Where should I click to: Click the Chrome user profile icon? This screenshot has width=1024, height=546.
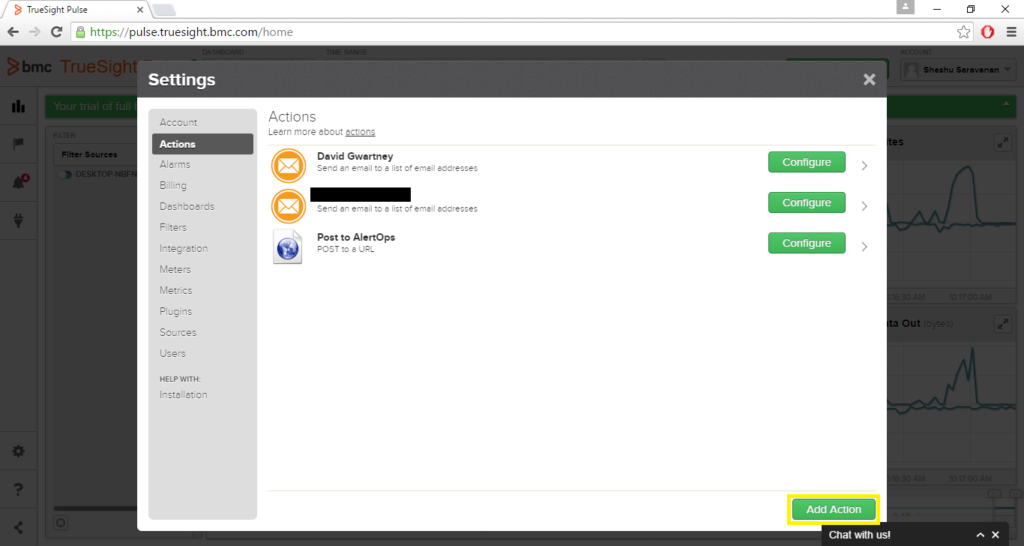(x=905, y=7)
